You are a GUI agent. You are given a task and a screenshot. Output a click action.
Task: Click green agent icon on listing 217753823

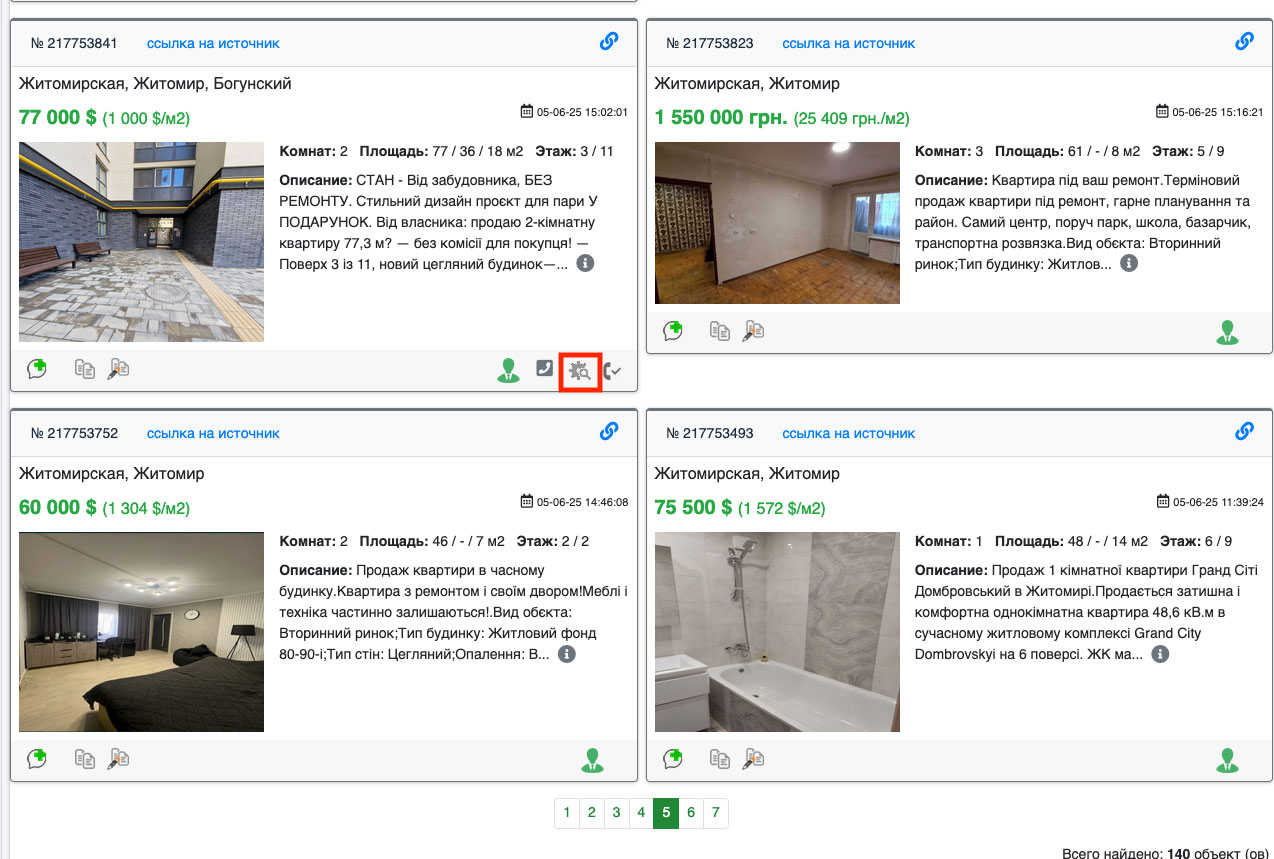(x=1227, y=333)
